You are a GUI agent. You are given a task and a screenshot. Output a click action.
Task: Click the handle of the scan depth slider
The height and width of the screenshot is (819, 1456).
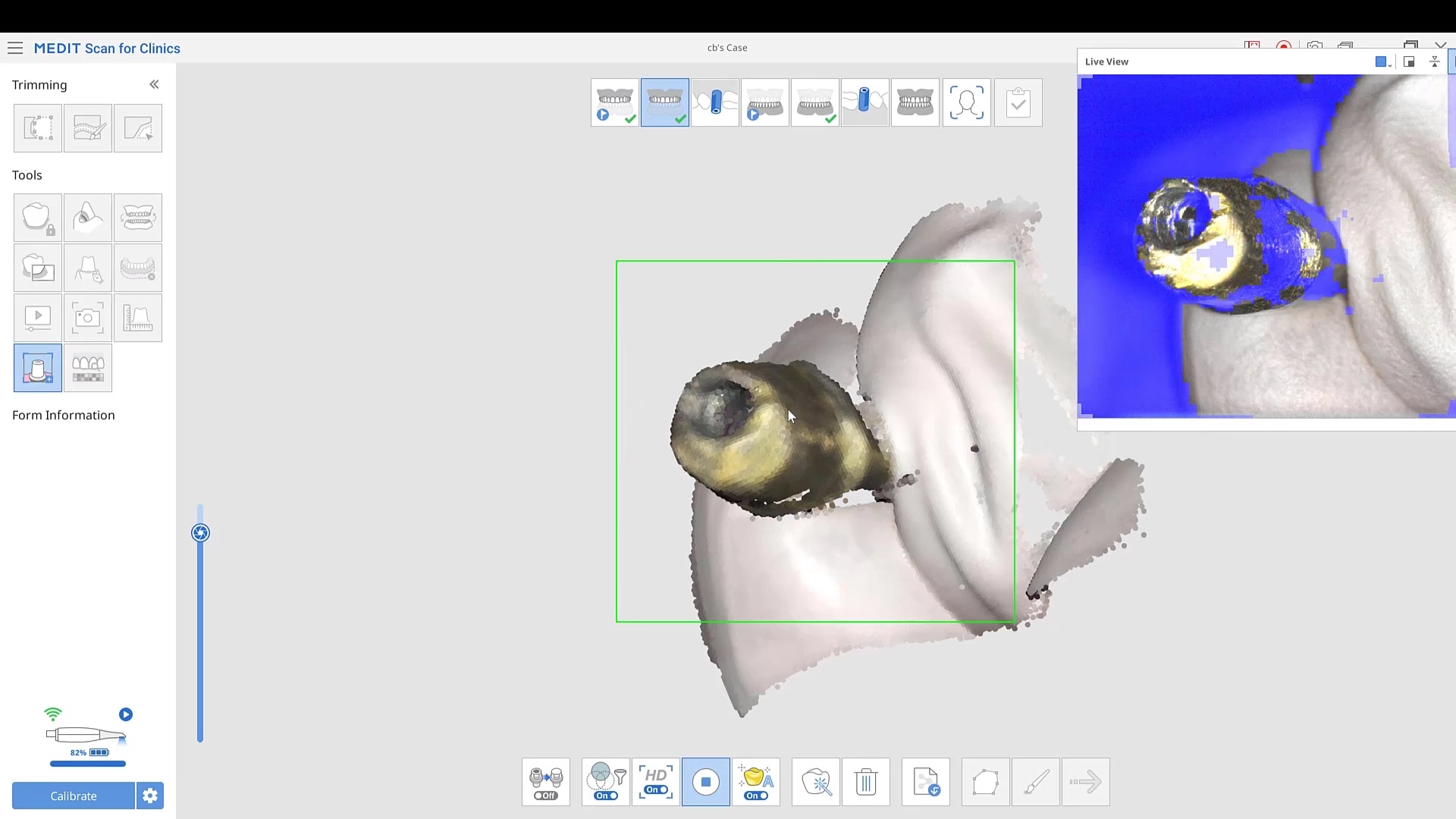(x=200, y=533)
